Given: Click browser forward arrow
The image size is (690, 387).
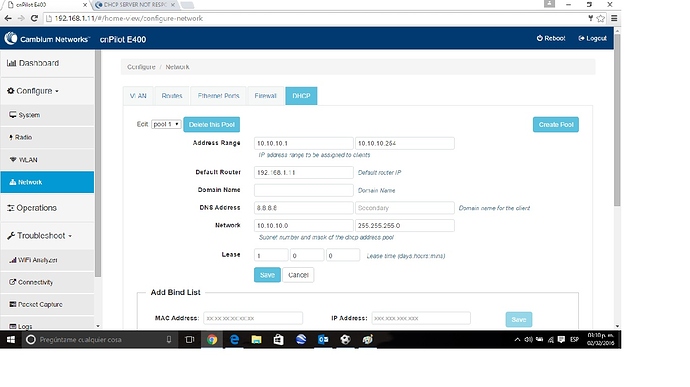Looking at the screenshot, I should coord(21,18).
